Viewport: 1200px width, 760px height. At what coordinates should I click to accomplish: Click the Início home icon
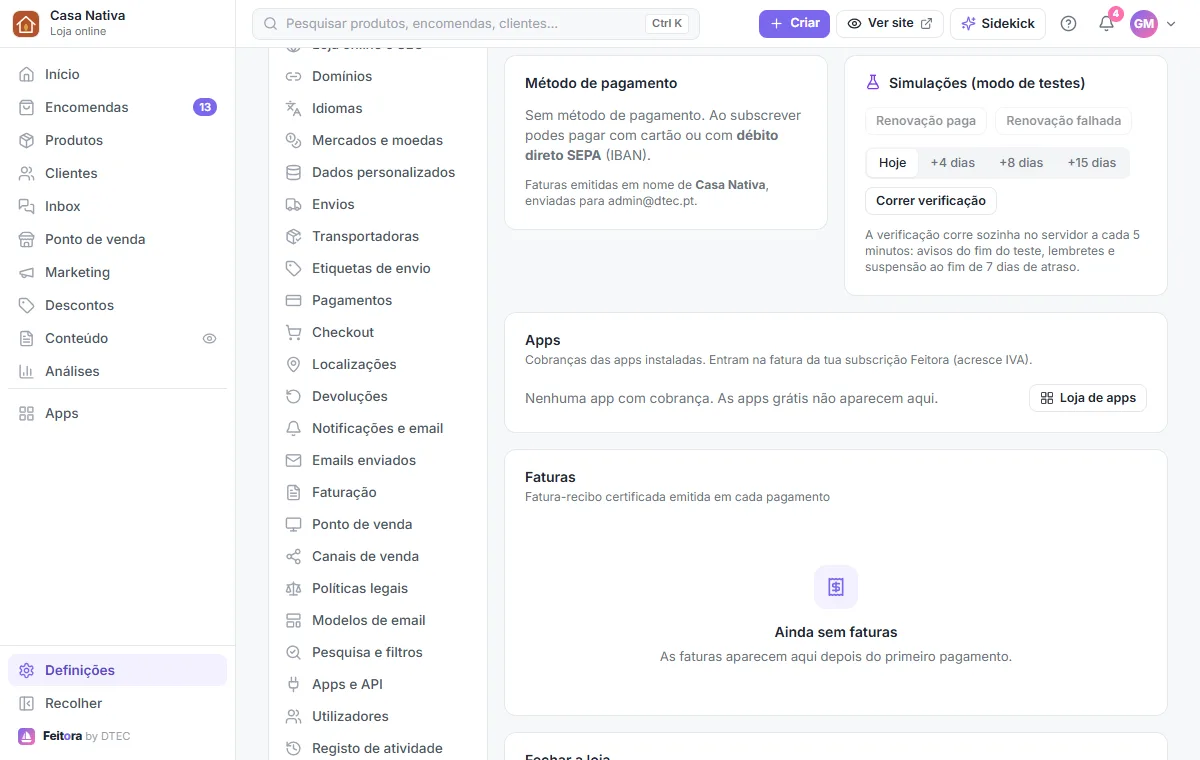(x=26, y=74)
